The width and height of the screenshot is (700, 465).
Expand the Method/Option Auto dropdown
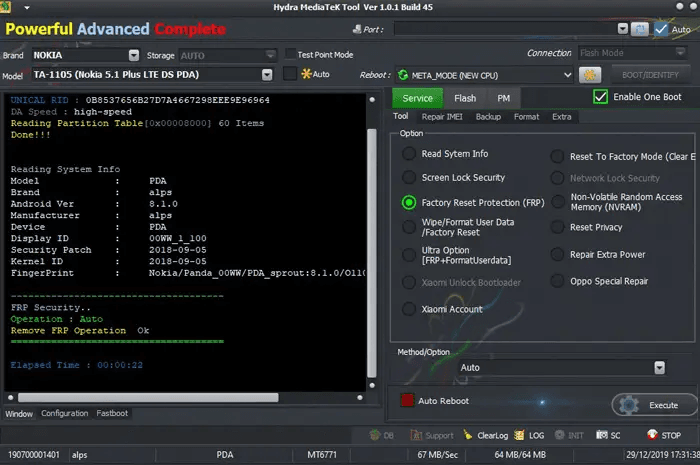click(658, 368)
